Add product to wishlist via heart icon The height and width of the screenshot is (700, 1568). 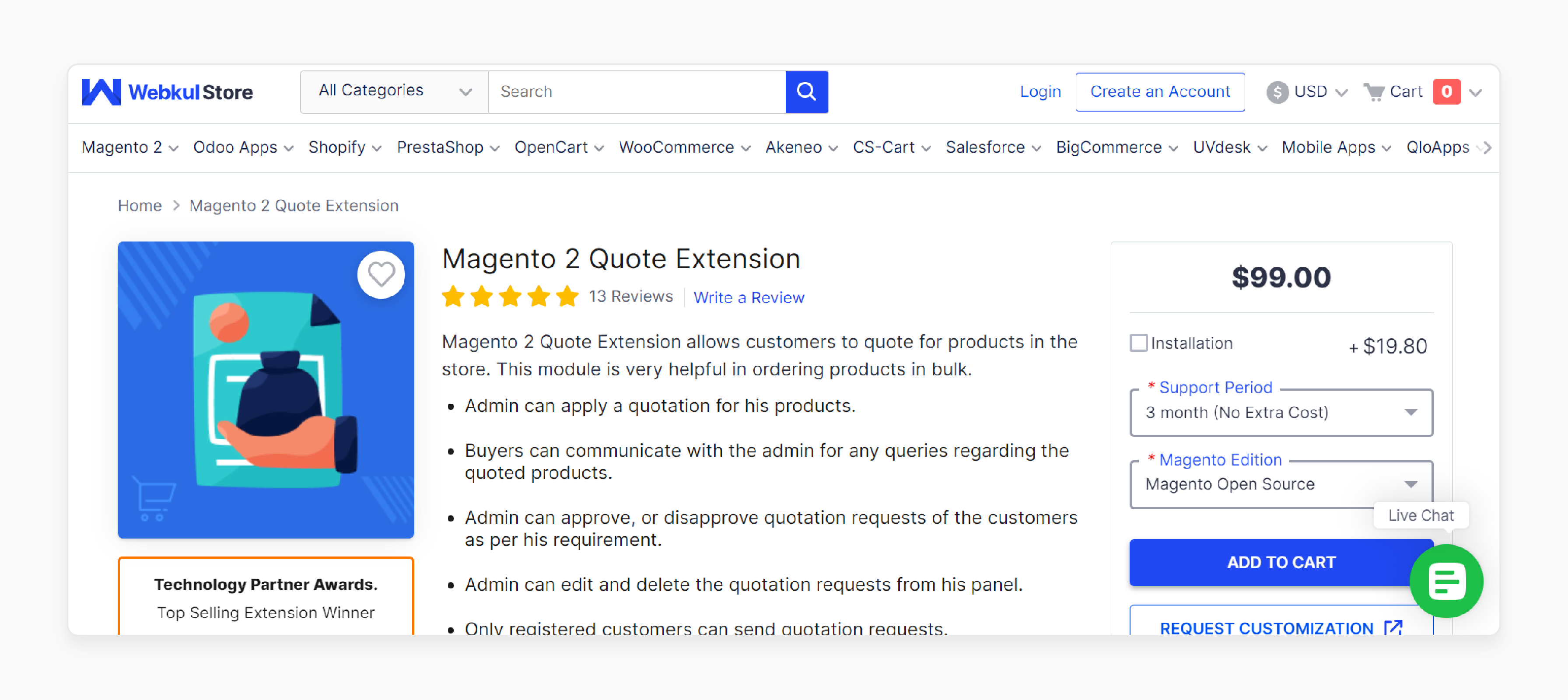click(381, 274)
